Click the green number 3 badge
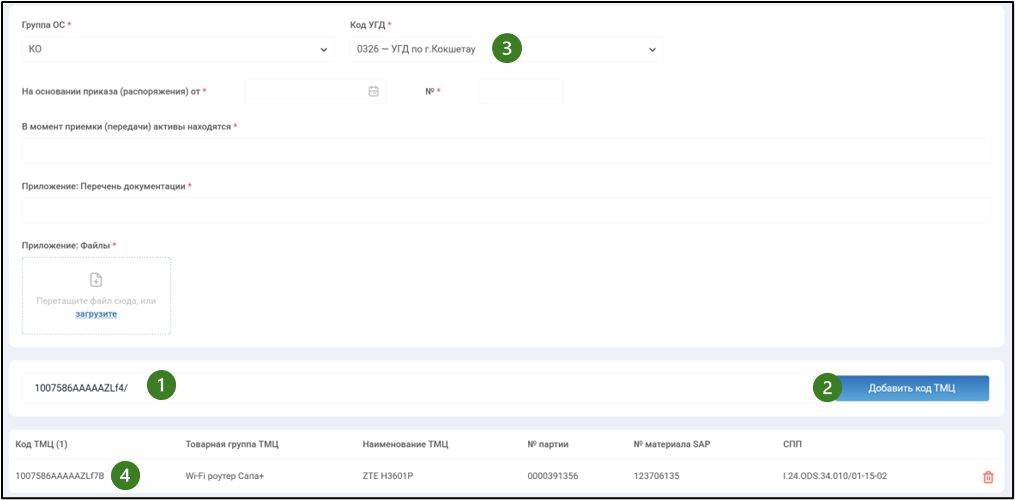The height and width of the screenshot is (500, 1015). tap(507, 49)
